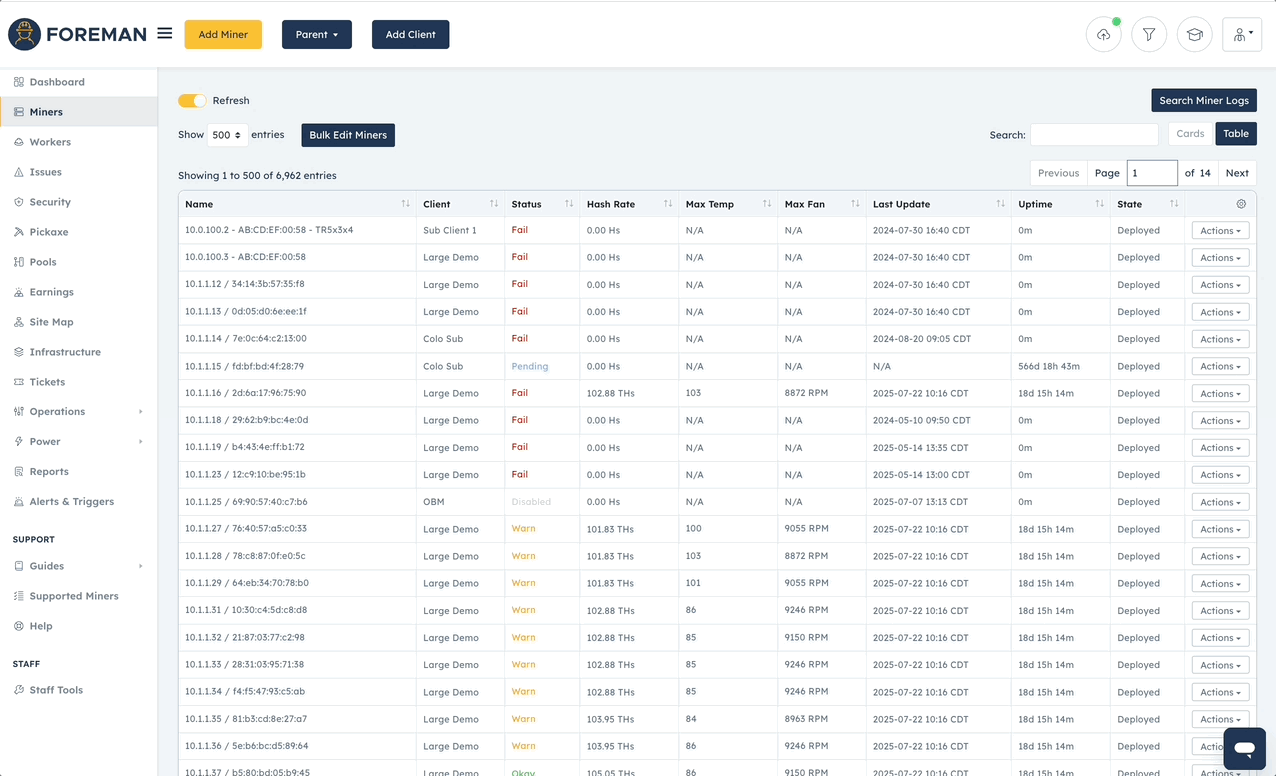
Task: Click the Disabled status of 10.1.1.25
Action: [531, 503]
